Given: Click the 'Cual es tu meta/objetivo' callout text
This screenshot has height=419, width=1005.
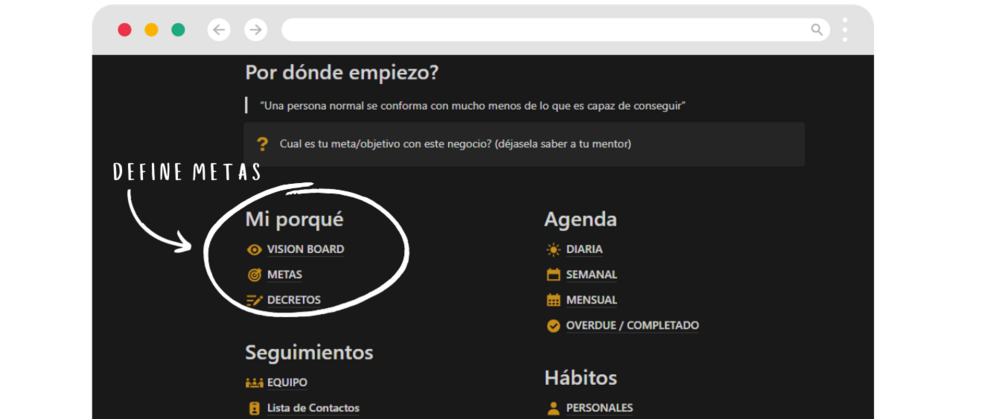Looking at the screenshot, I should (455, 144).
